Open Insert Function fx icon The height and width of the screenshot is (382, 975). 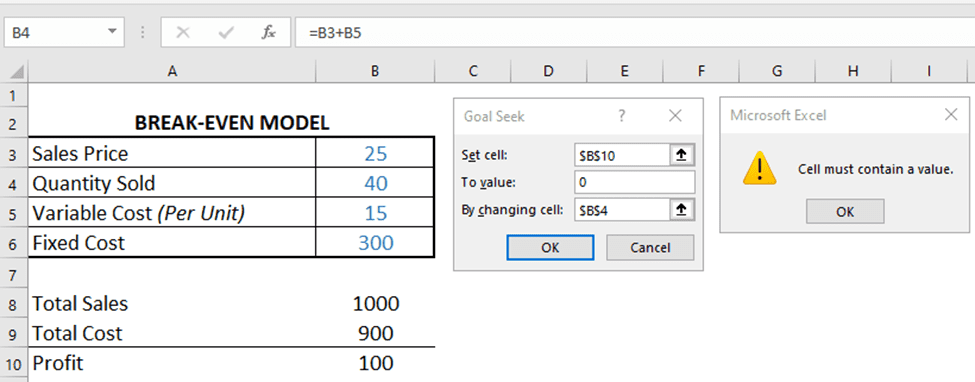269,32
